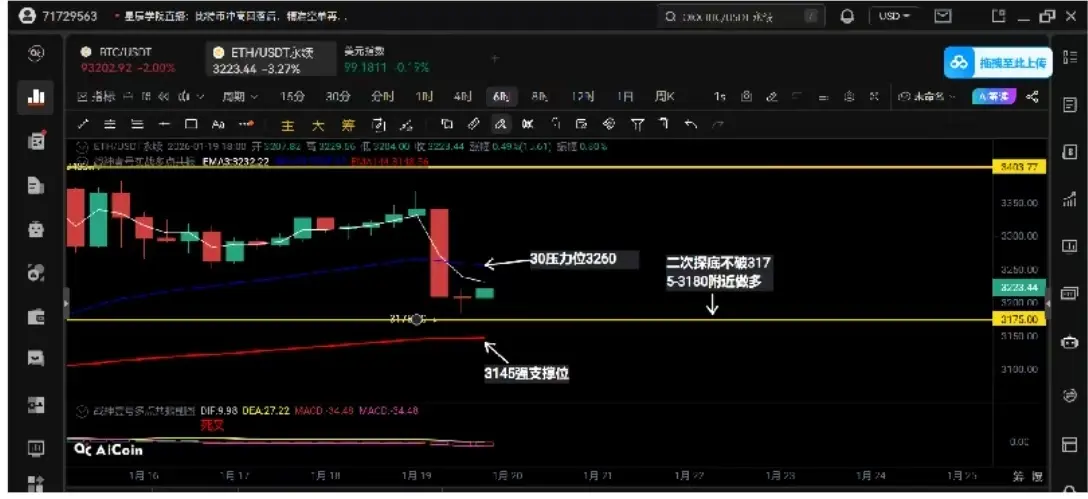Click the 主 indicator button
This screenshot has height=499, width=1088.
click(289, 126)
